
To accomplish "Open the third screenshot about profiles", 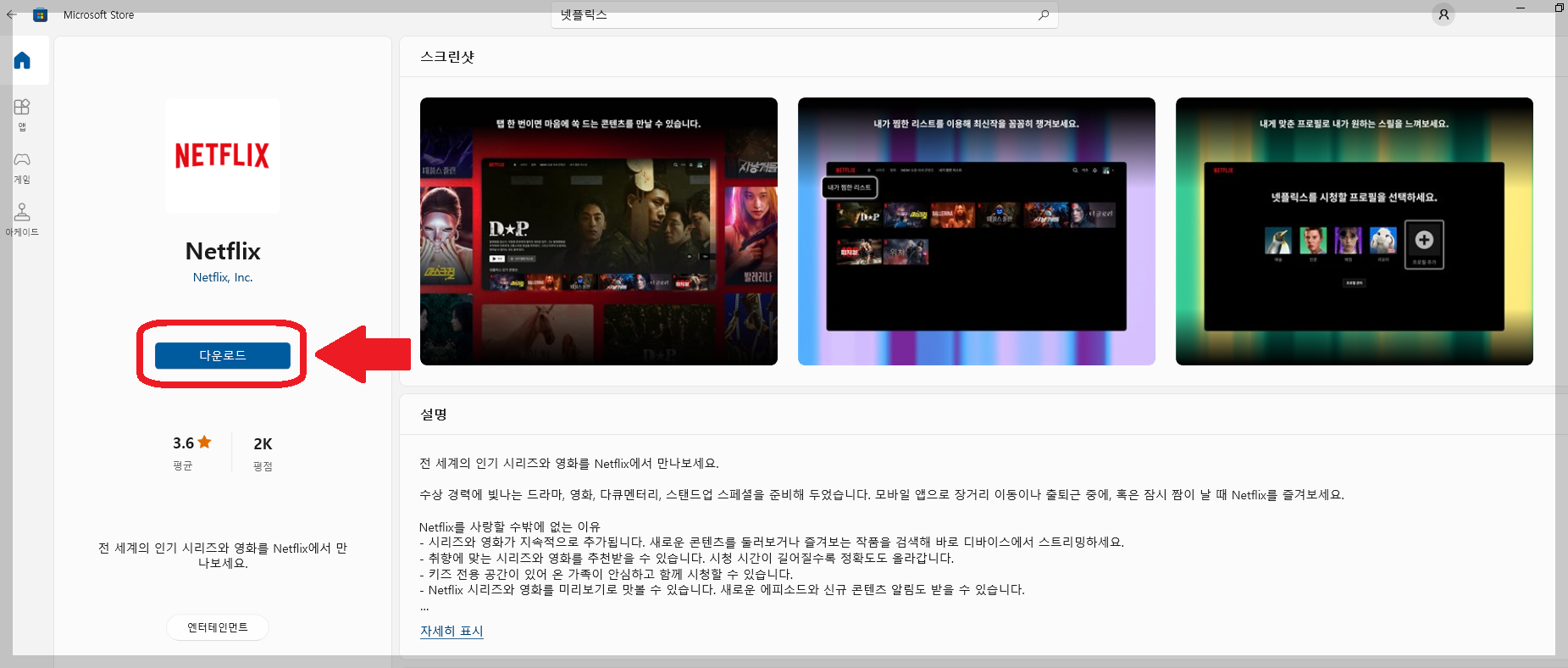I will (x=1355, y=231).
